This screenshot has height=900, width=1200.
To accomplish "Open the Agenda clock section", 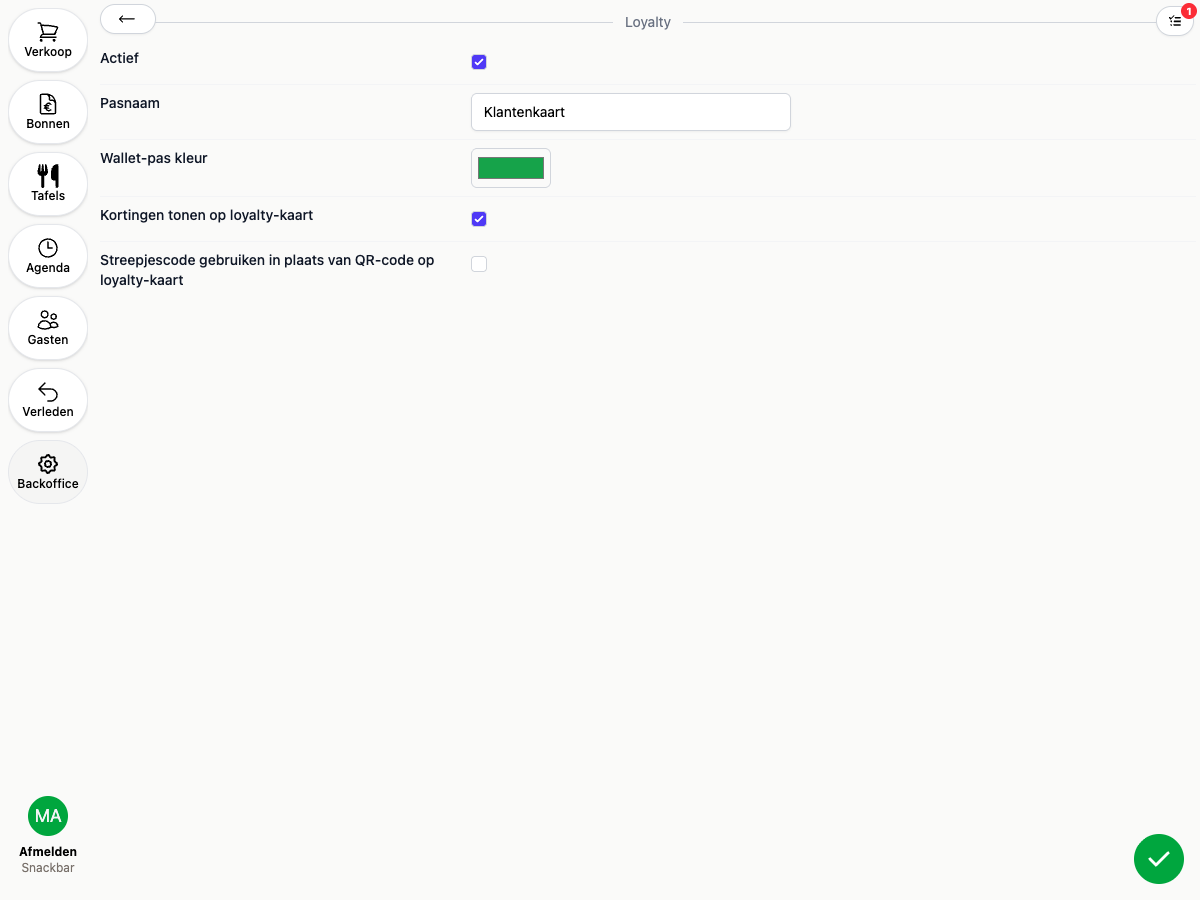I will click(x=48, y=256).
